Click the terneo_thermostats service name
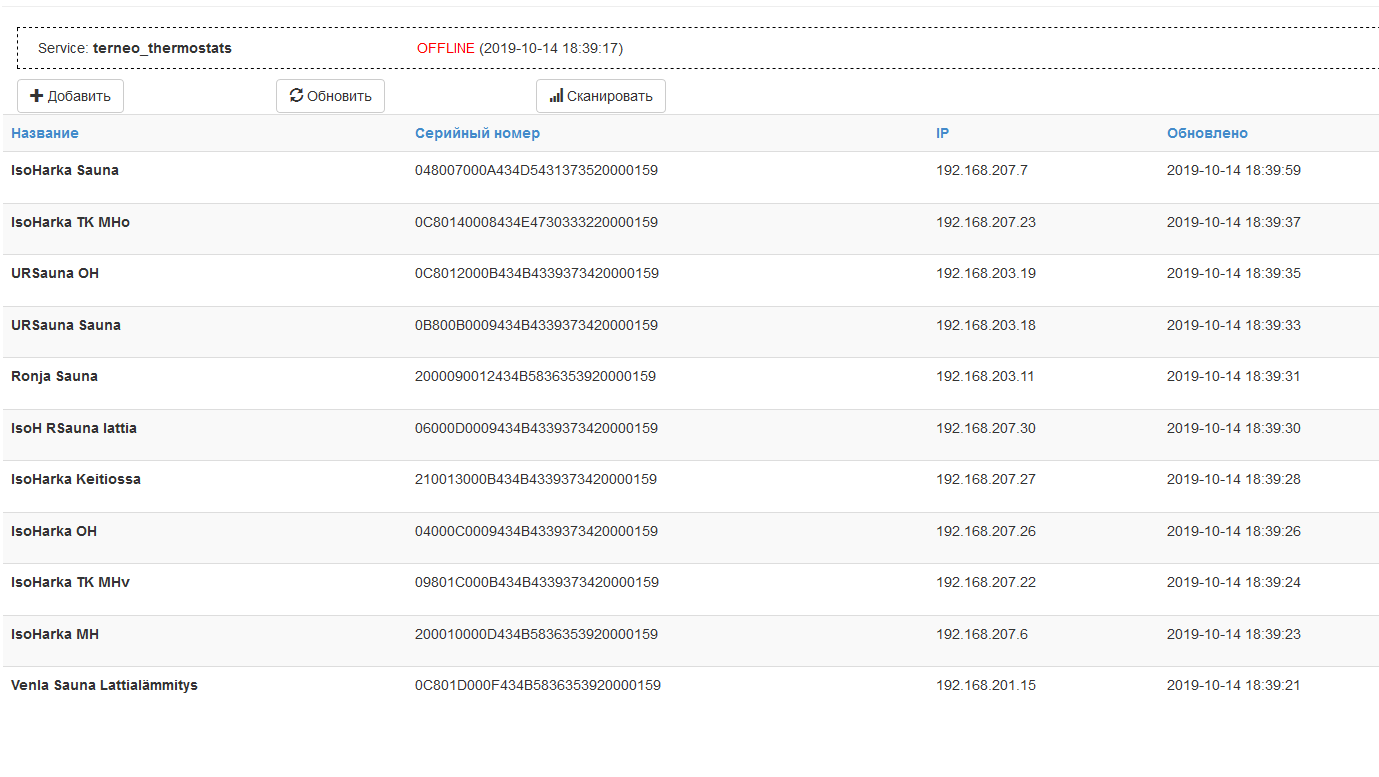 pos(162,48)
